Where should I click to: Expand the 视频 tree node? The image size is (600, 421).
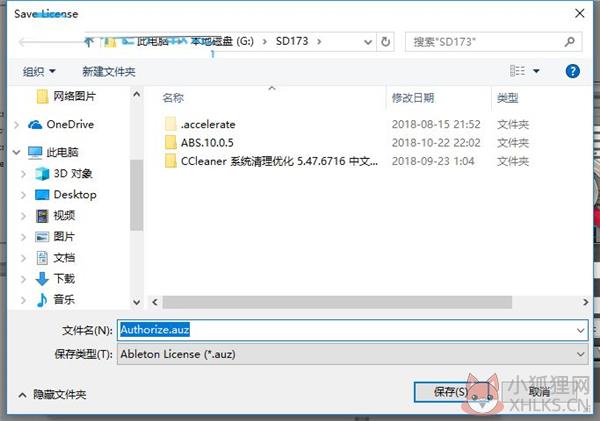pos(23,216)
